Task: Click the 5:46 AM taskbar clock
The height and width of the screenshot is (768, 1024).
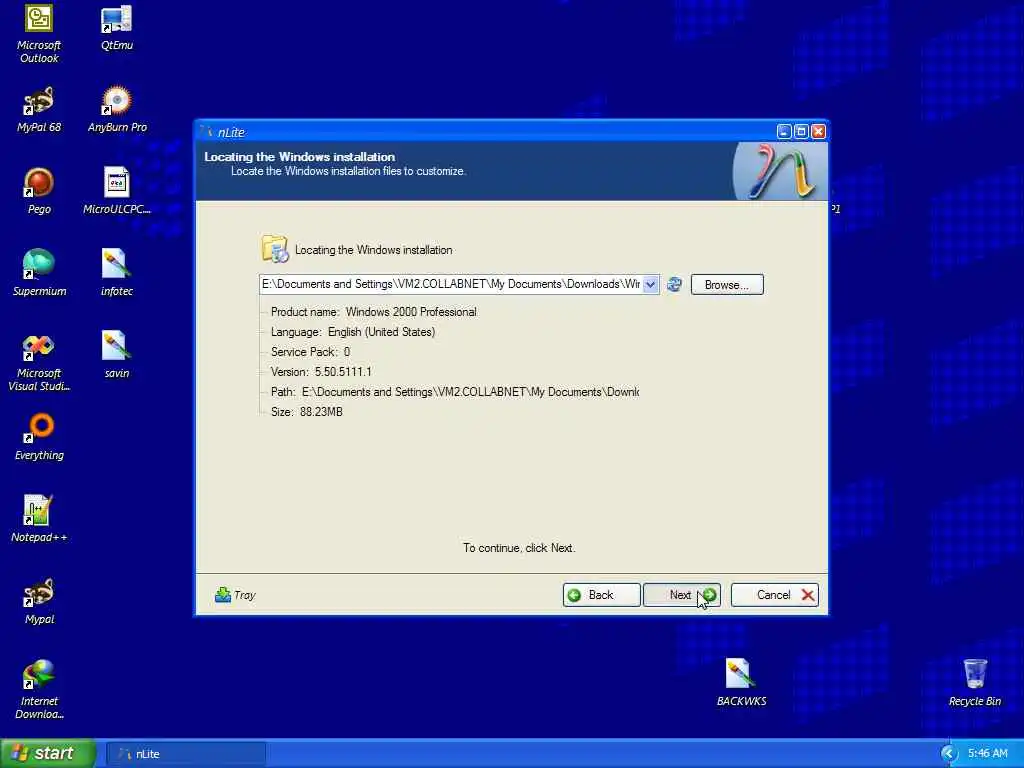Action: pyautogui.click(x=987, y=754)
